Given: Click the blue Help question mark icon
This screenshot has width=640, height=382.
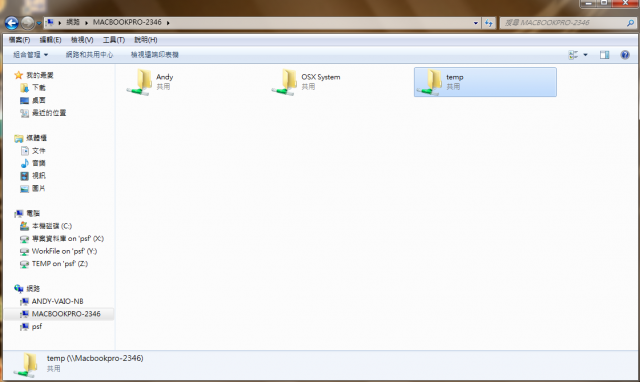Looking at the screenshot, I should coord(625,55).
